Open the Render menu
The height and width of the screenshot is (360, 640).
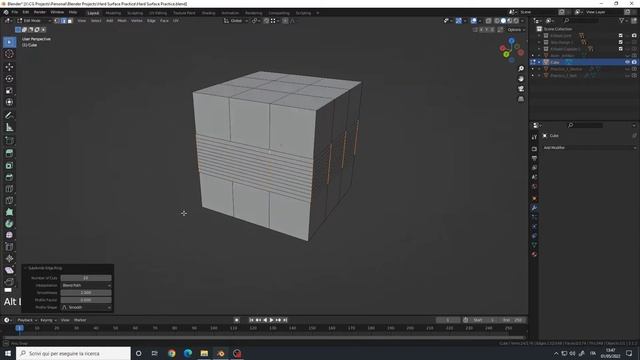click(x=40, y=12)
